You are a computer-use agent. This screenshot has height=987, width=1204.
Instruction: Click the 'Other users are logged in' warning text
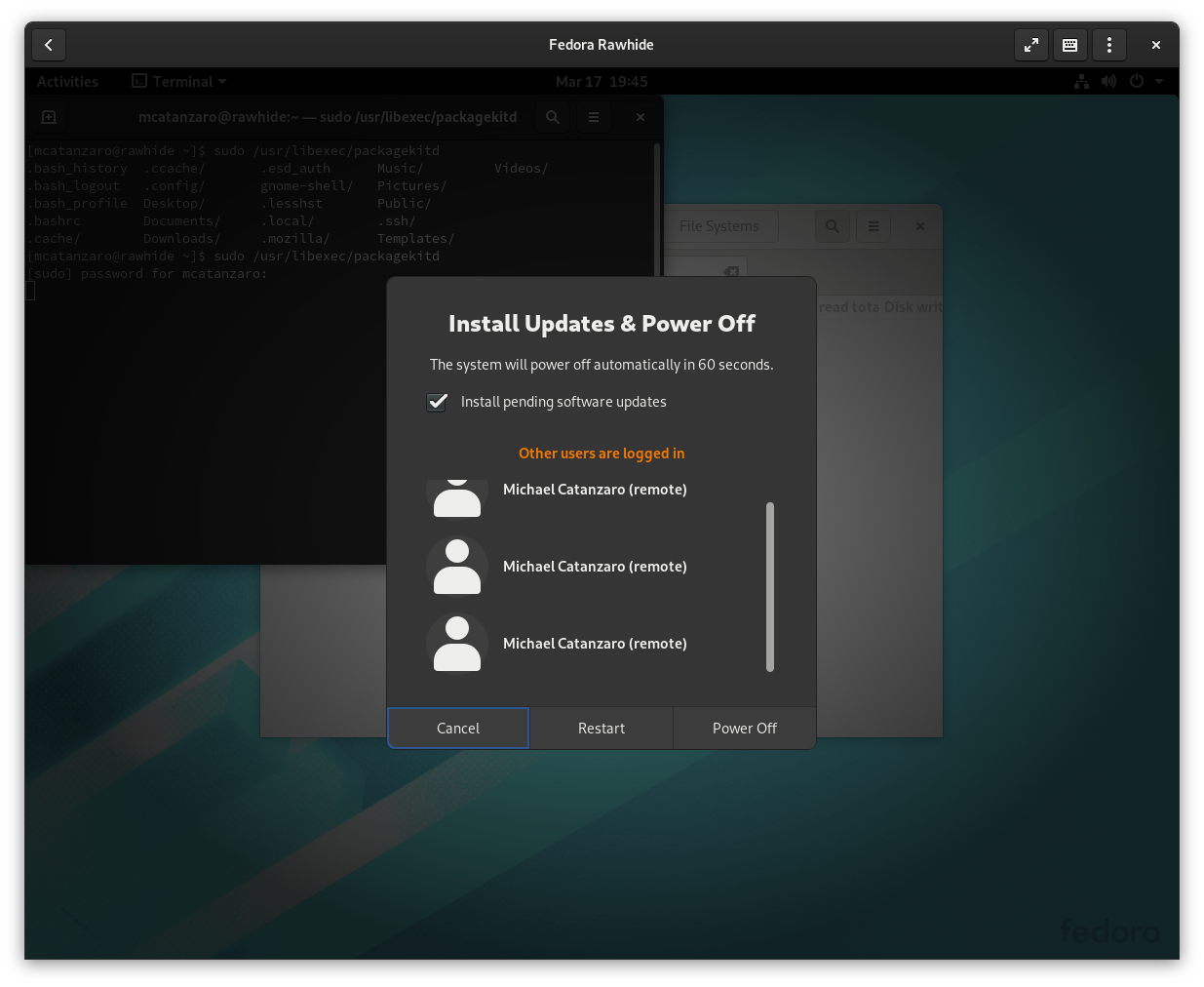pos(602,454)
